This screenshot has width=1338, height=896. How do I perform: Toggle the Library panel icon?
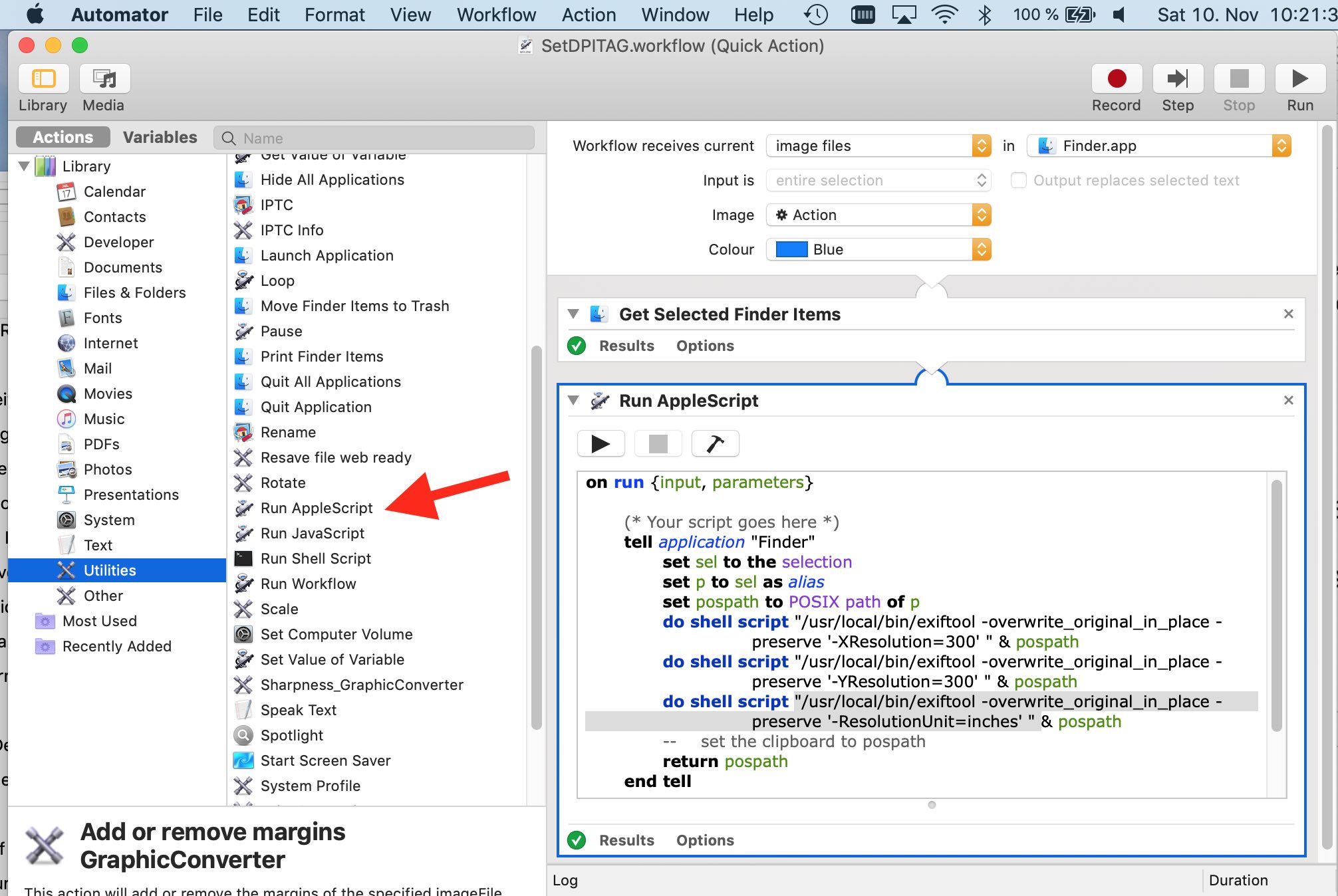[x=43, y=80]
